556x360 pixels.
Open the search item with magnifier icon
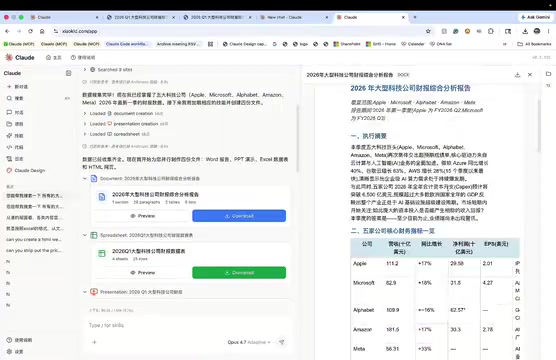pos(15,98)
